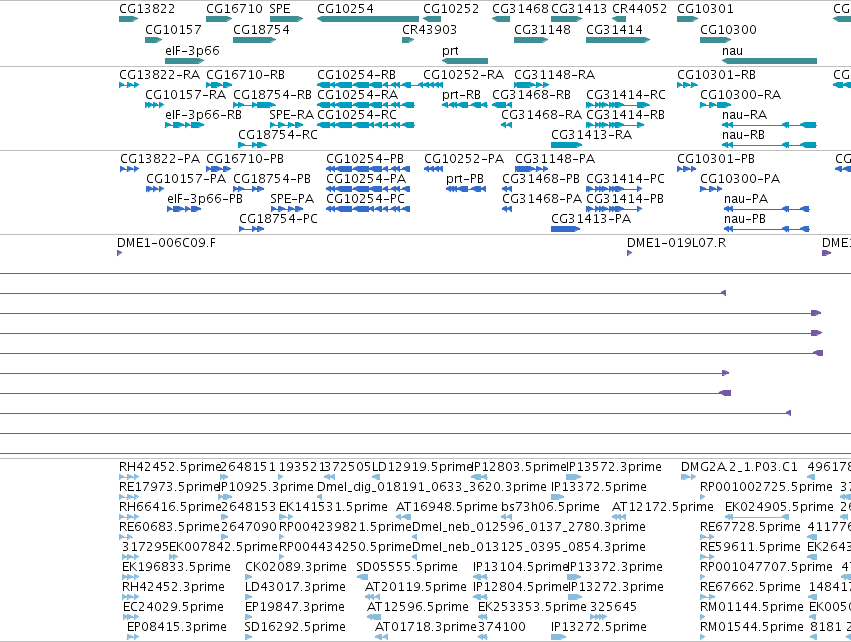The image size is (851, 642).
Task: Select the CG31413 gene label
Action: 579,9
